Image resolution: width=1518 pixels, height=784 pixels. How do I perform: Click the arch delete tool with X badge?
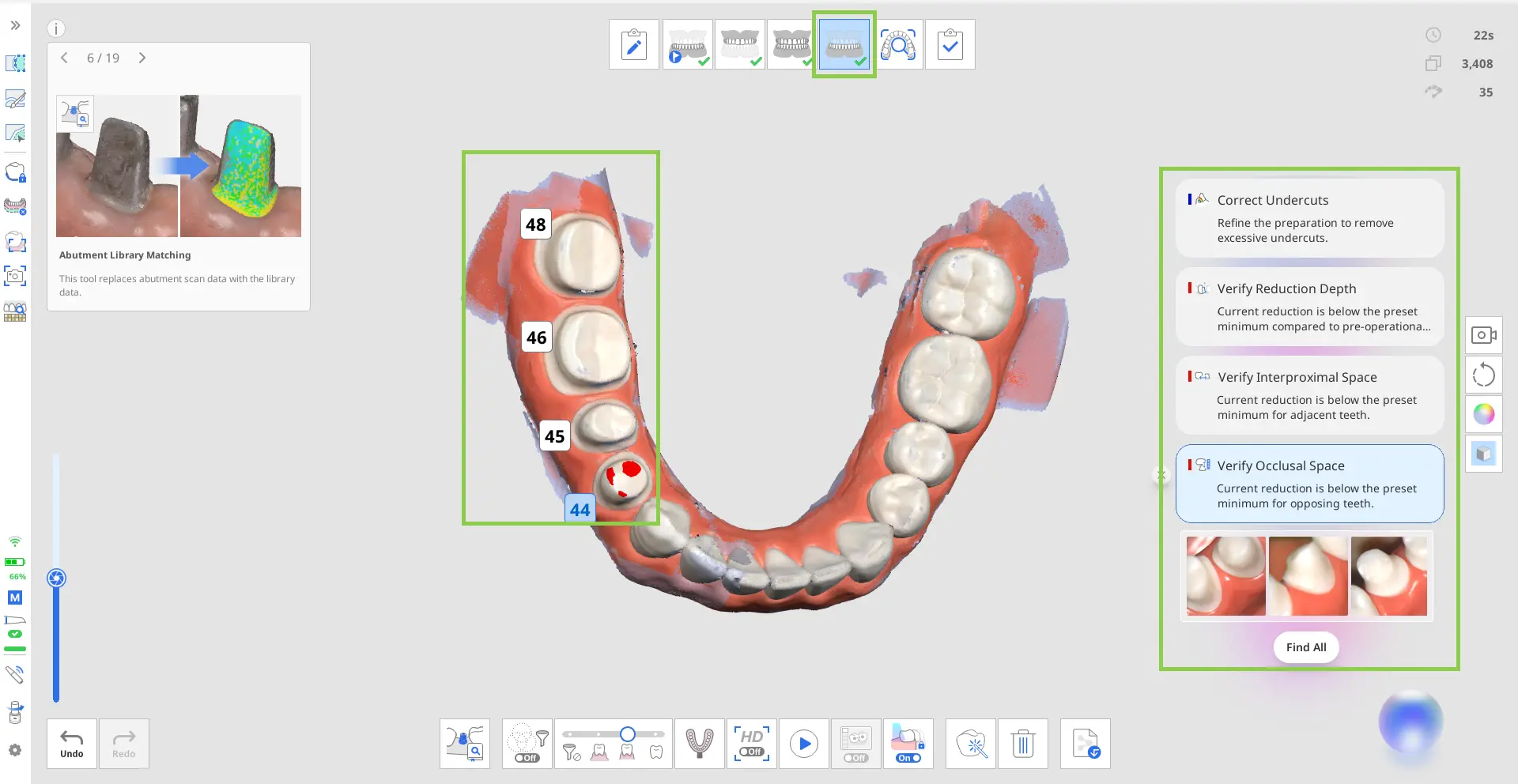[x=15, y=207]
